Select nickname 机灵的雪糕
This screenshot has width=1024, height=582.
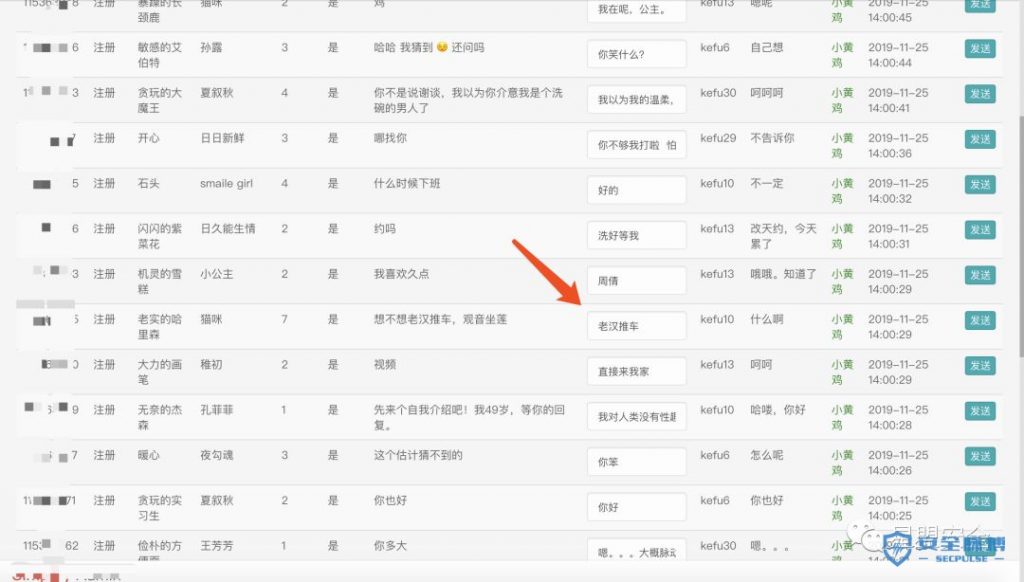pyautogui.click(x=159, y=281)
